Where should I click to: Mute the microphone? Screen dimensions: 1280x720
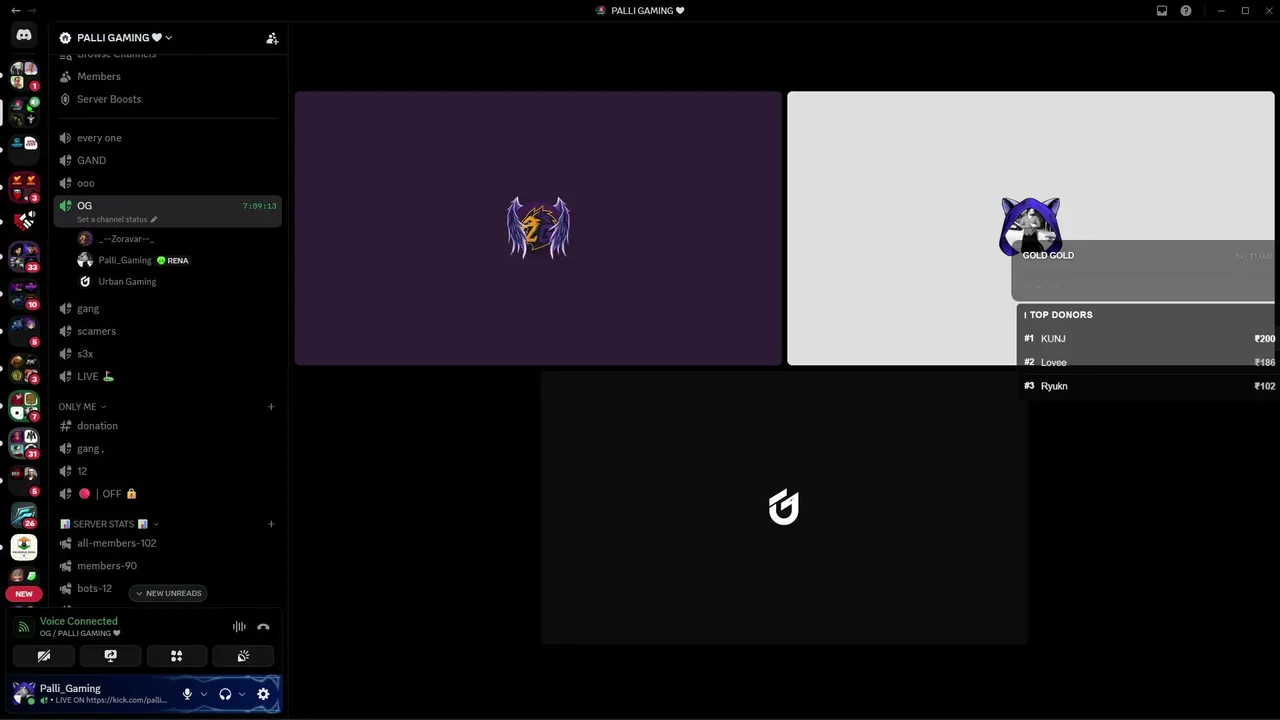point(187,694)
